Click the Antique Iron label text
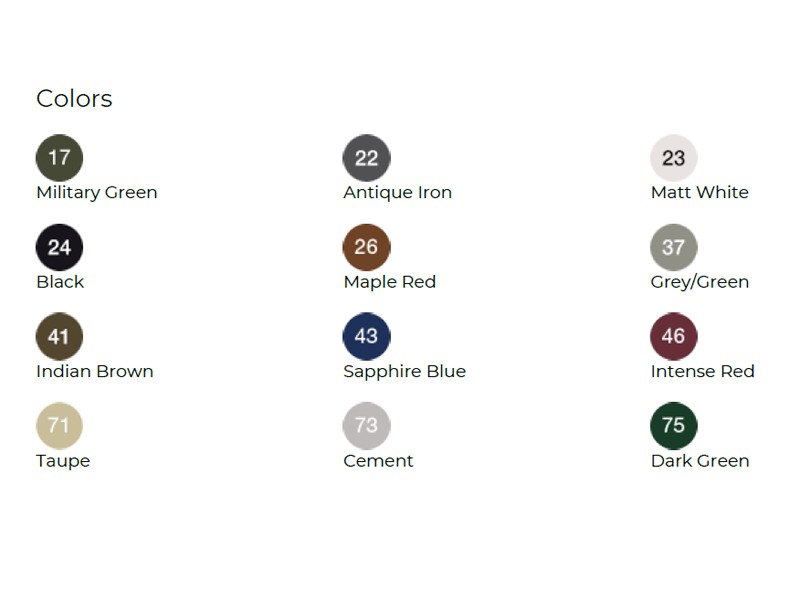The height and width of the screenshot is (600, 800). tap(397, 192)
